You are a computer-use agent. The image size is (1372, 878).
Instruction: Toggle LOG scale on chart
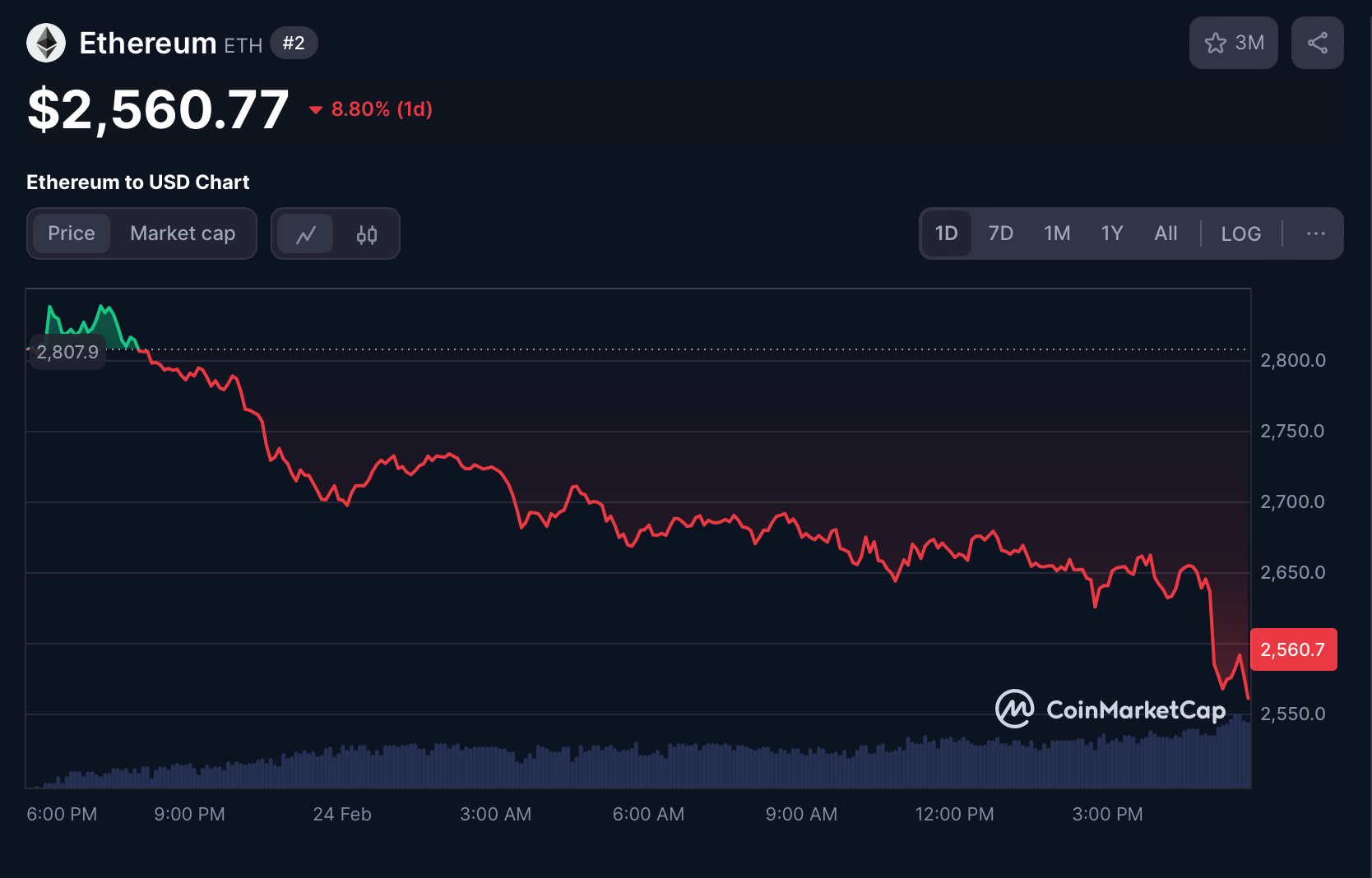(x=1240, y=233)
